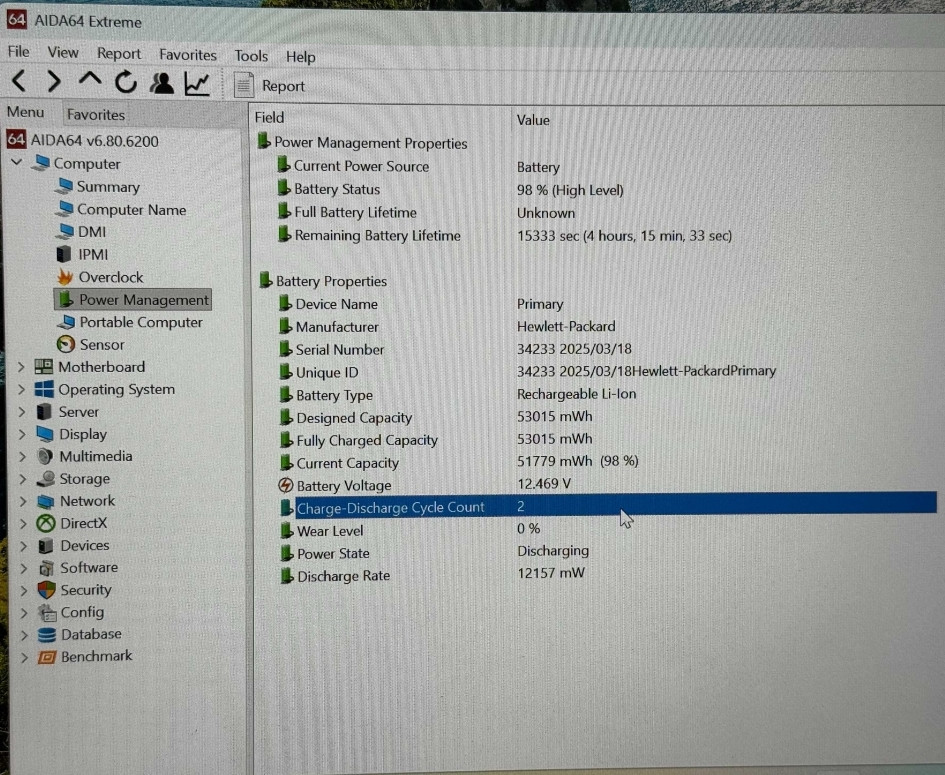Expand the Motherboard tree node
This screenshot has width=945, height=775.
tap(21, 367)
